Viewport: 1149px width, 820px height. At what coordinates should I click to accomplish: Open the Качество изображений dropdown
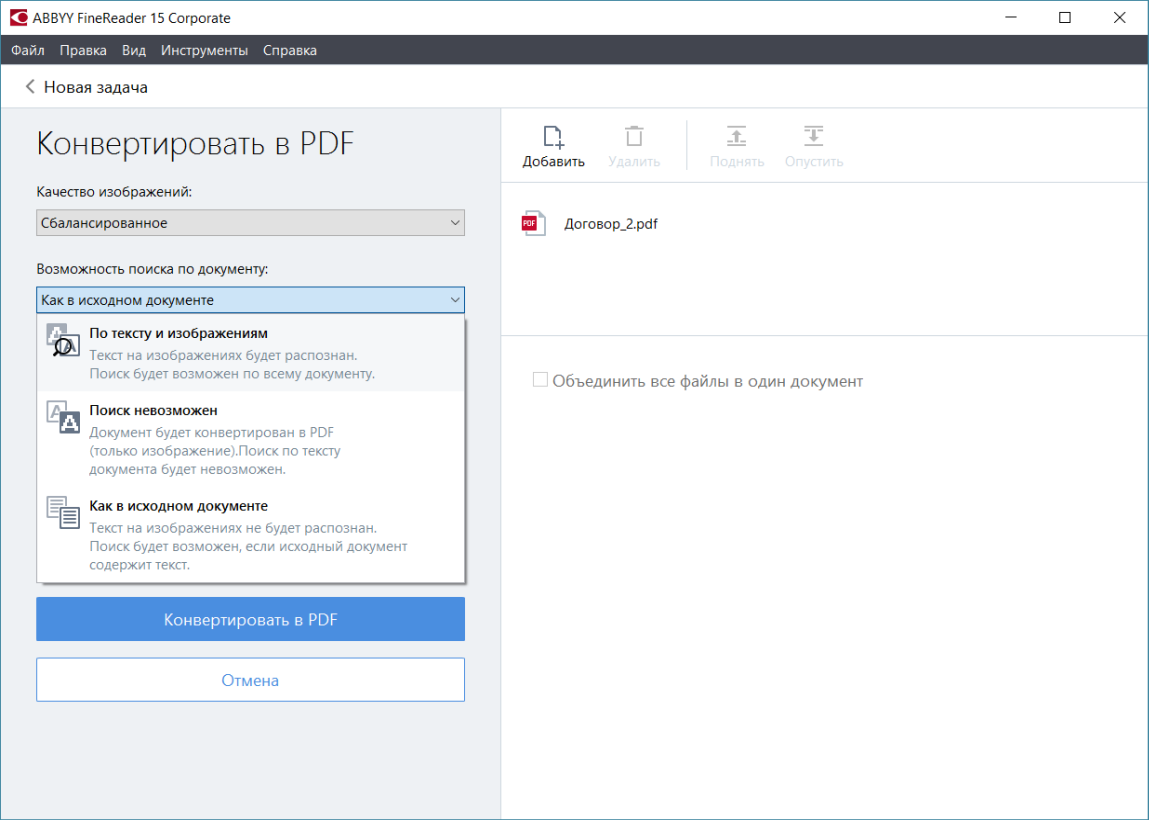point(250,223)
